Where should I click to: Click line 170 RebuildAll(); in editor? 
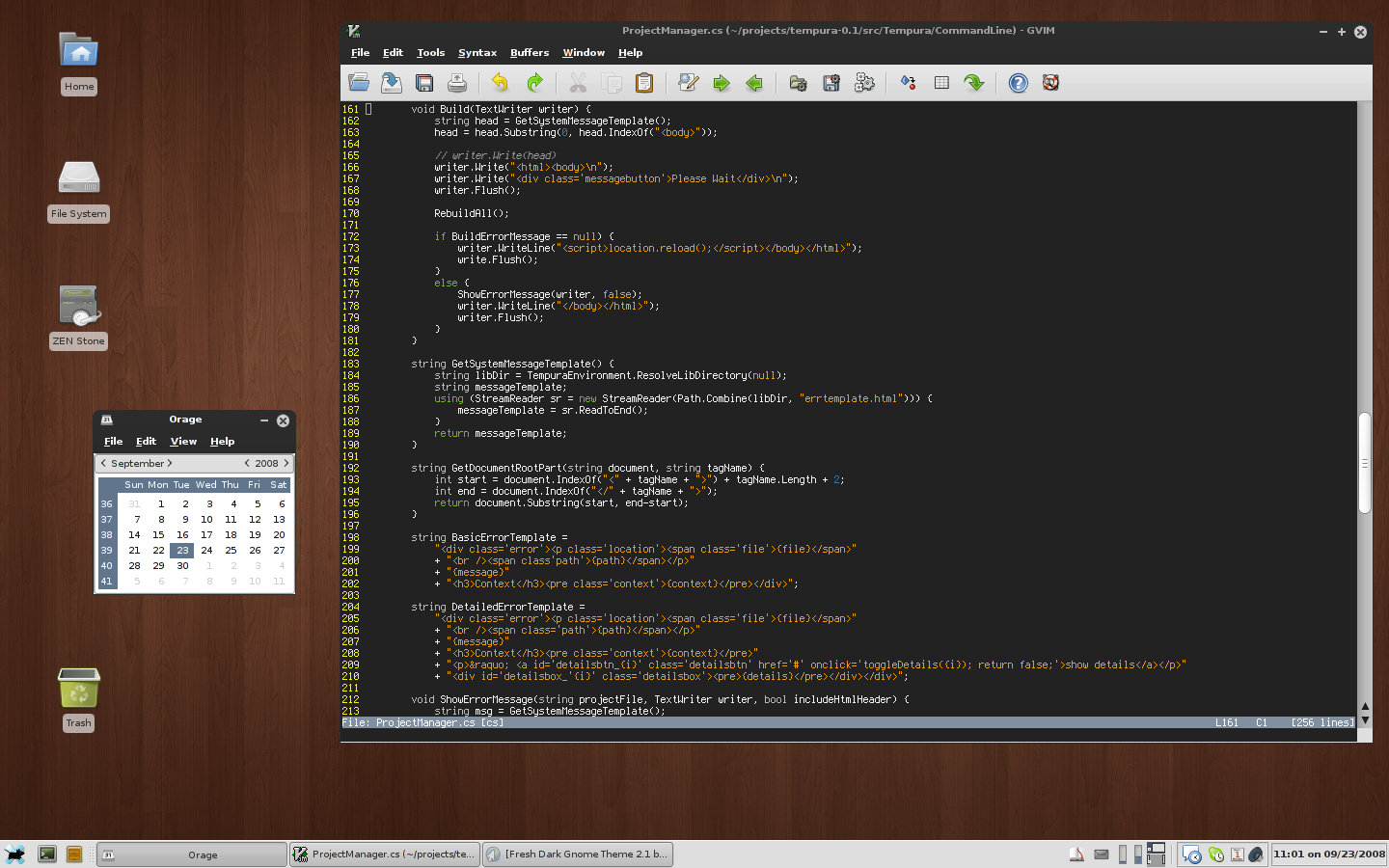(471, 214)
